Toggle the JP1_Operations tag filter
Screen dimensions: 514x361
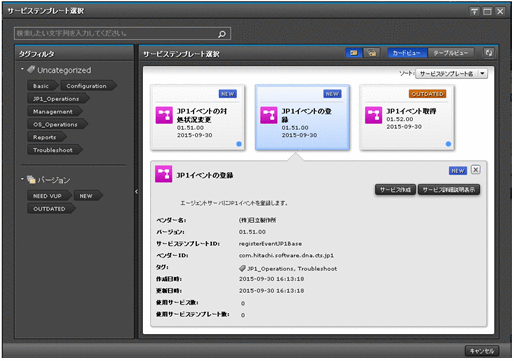58,99
